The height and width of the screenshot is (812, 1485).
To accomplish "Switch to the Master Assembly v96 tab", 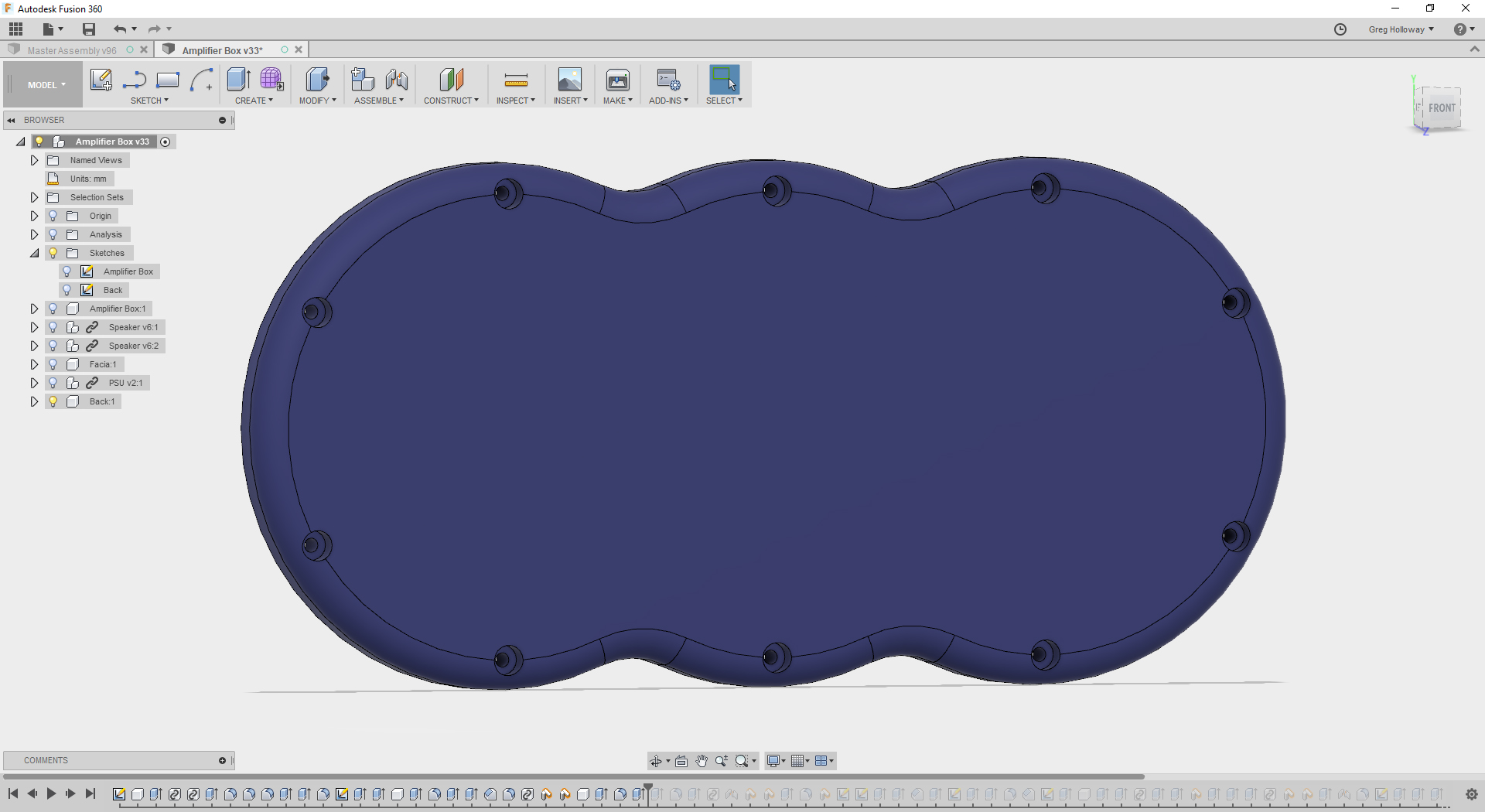I will 73,49.
